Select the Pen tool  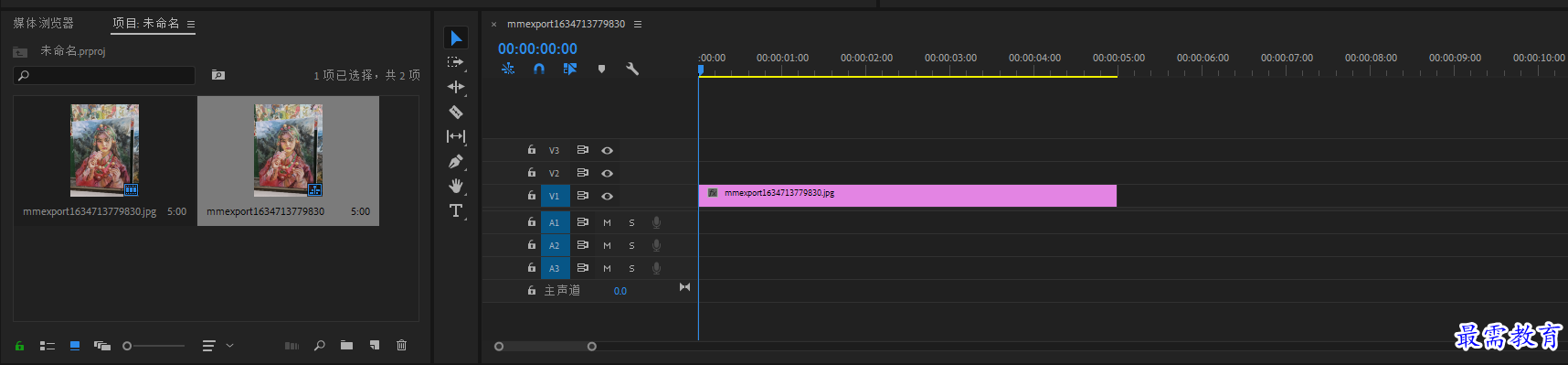click(456, 161)
